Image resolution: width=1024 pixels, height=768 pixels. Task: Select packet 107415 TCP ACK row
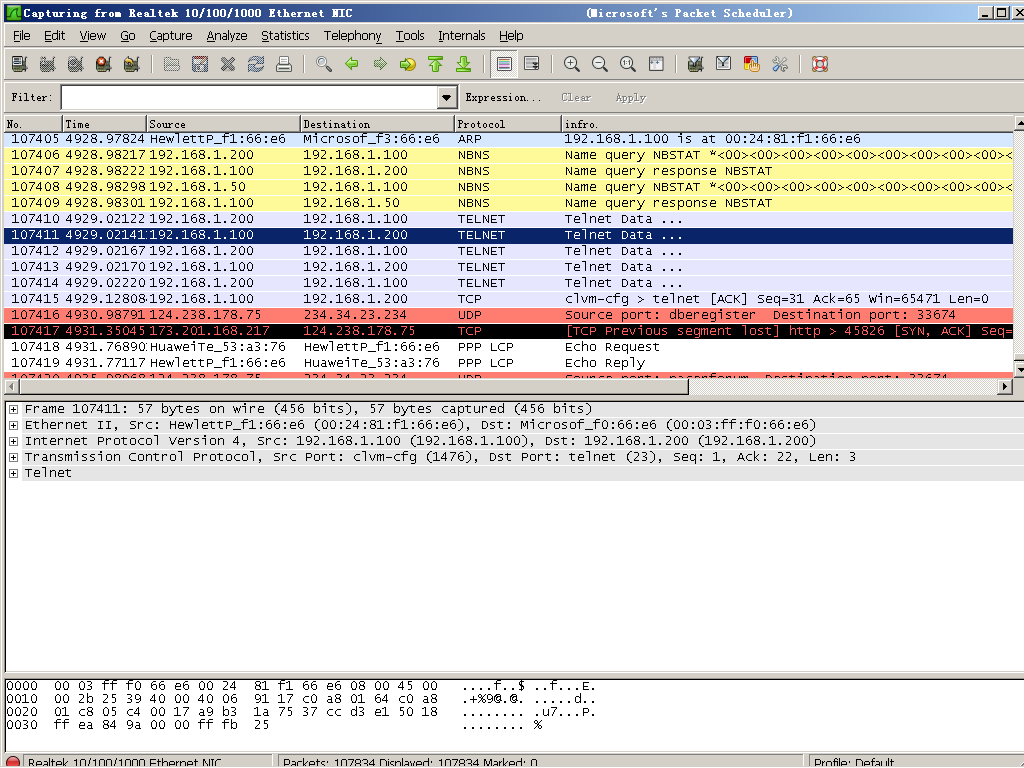tap(509, 299)
